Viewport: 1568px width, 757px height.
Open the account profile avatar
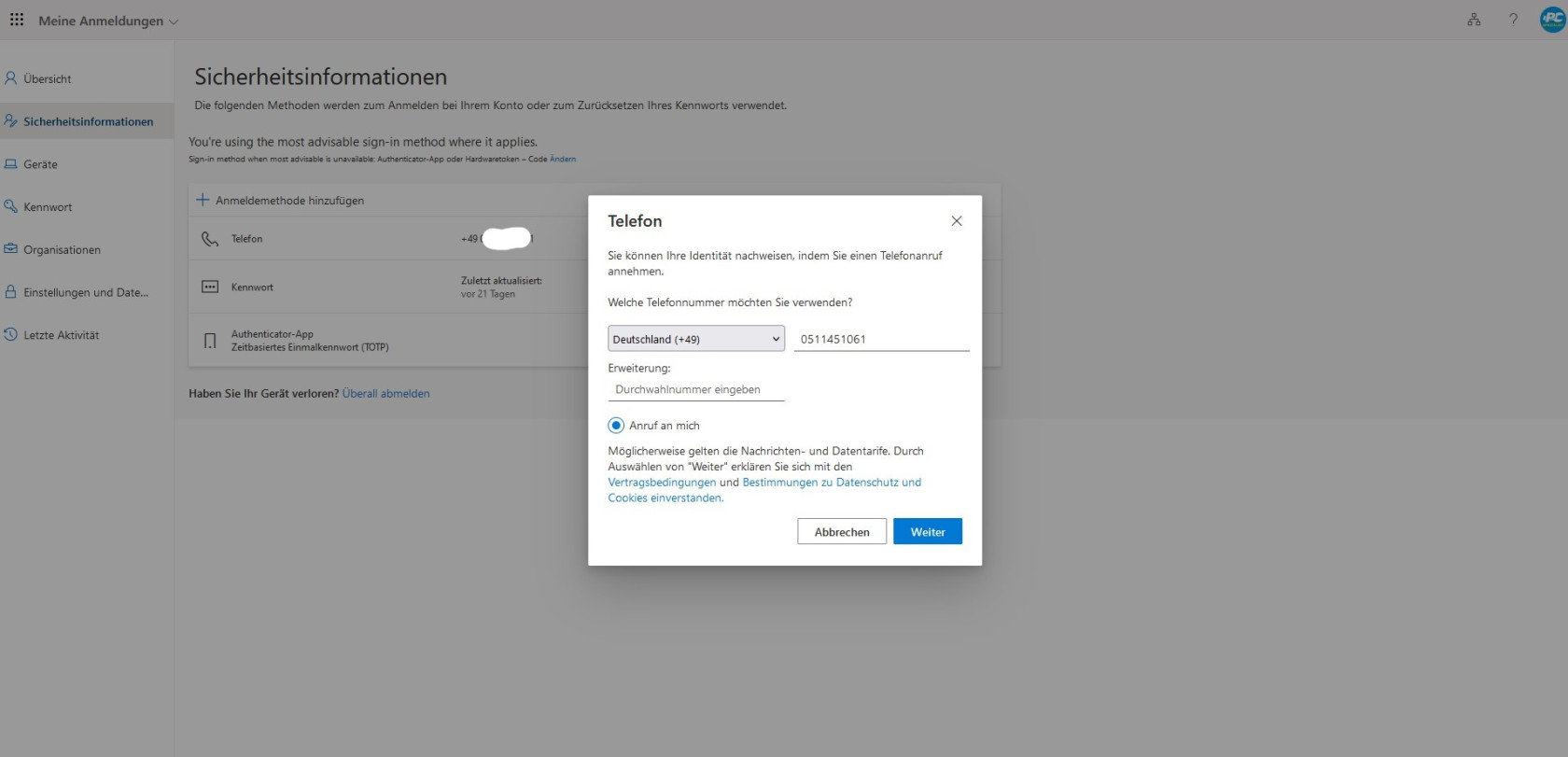click(1552, 20)
